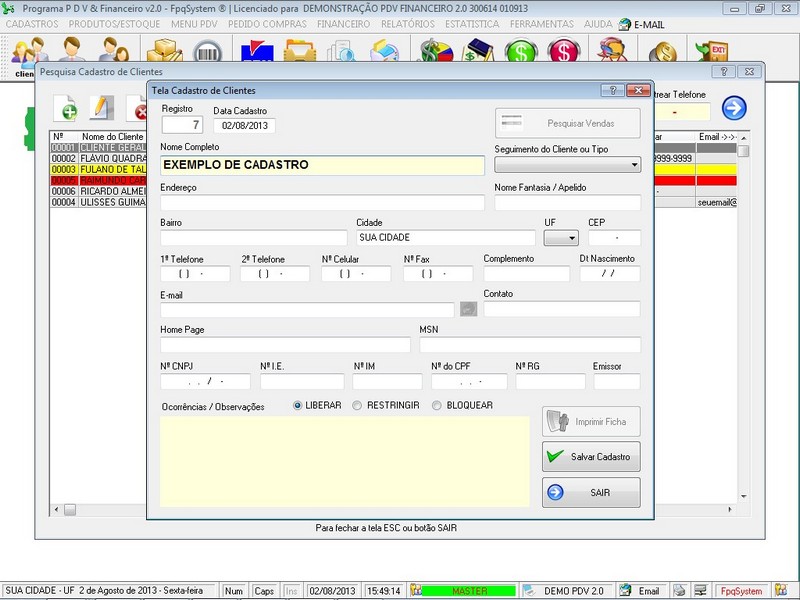The image size is (800, 600).
Task: Open the Seguimento do Cliente ou Tipo dropdown
Action: point(567,165)
